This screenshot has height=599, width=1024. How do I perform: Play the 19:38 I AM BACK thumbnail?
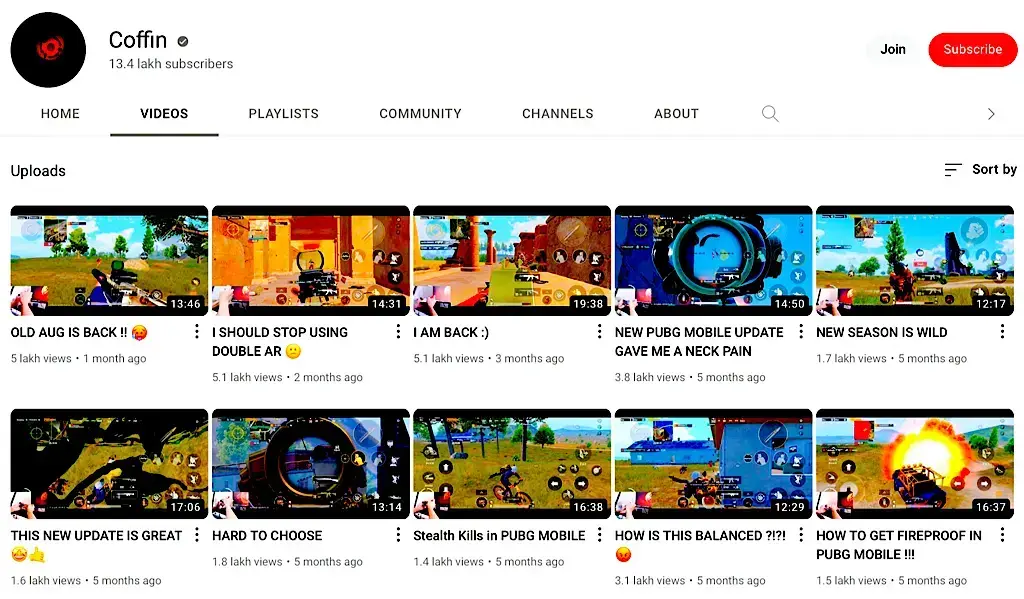click(x=512, y=261)
